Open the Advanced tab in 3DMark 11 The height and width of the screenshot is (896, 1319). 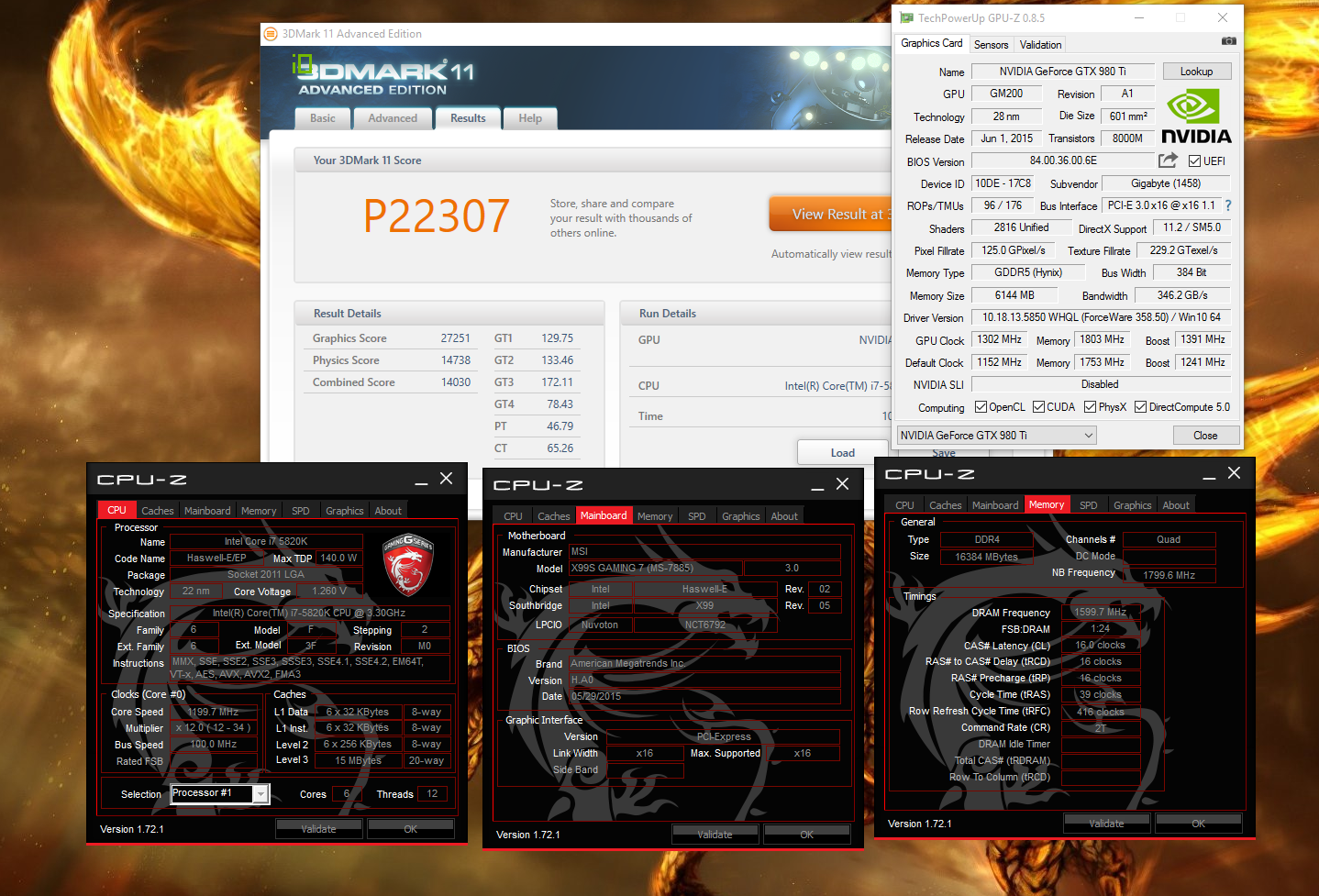(x=393, y=118)
